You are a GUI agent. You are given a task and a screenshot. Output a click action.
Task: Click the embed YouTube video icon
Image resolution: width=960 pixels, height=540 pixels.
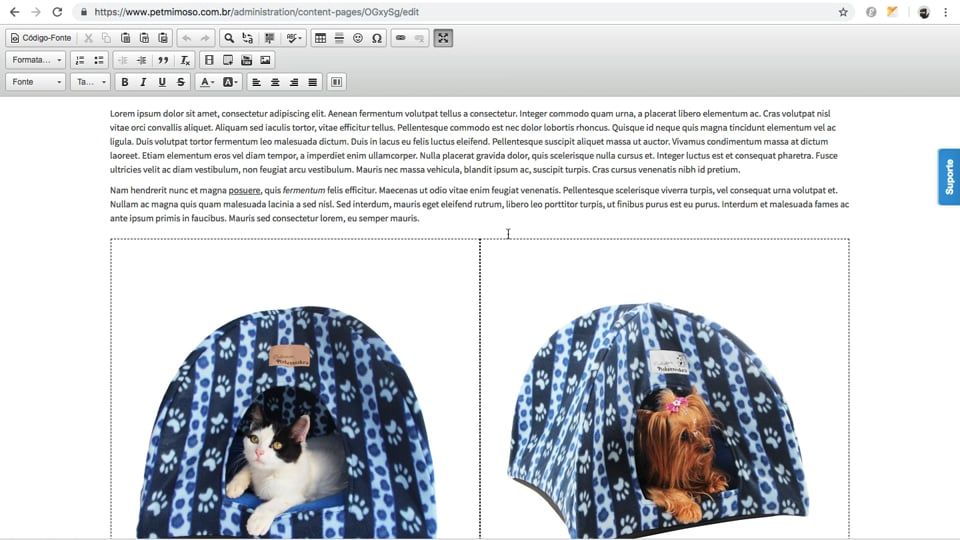[246, 60]
